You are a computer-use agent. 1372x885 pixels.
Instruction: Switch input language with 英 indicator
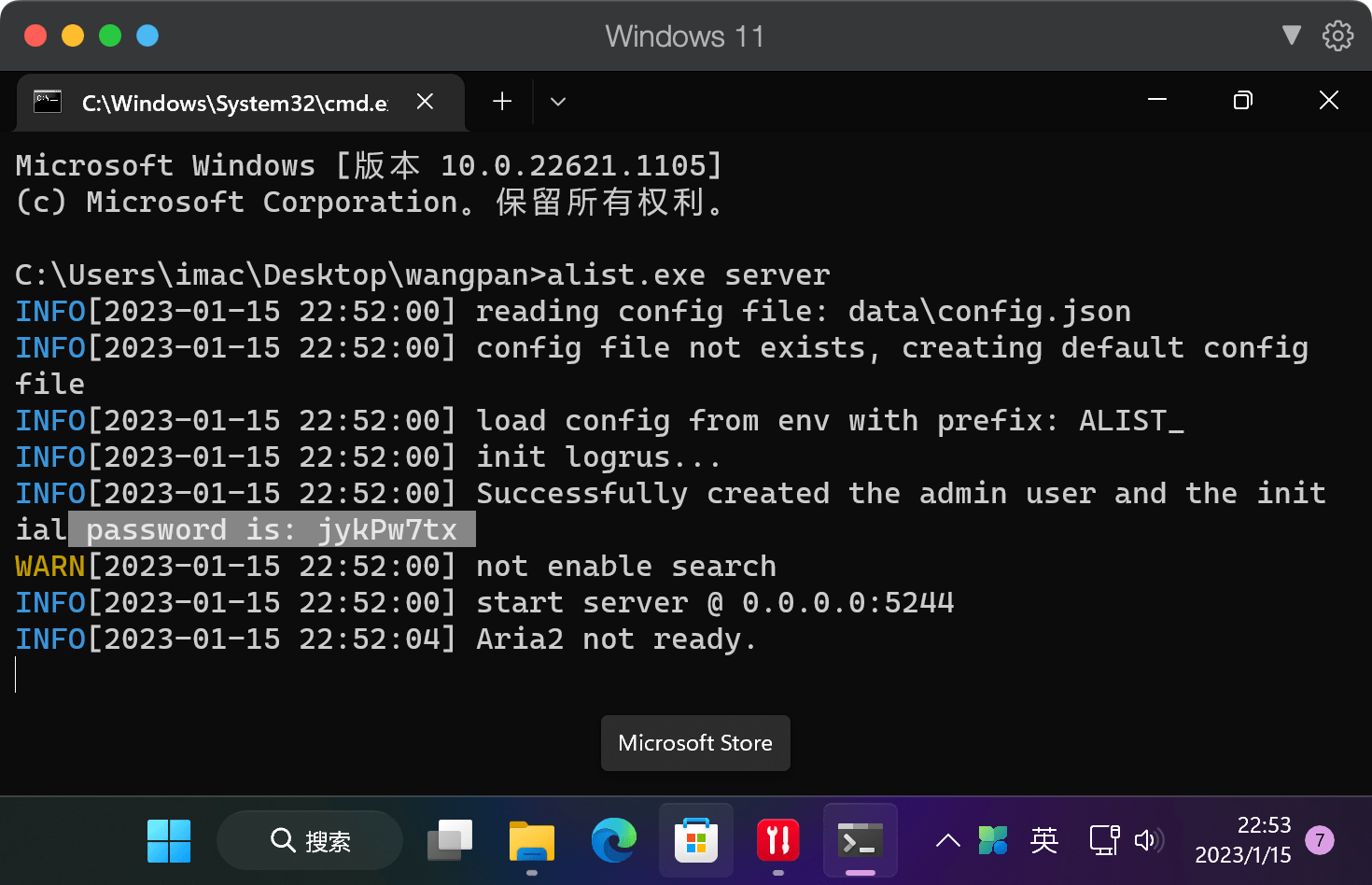1044,840
